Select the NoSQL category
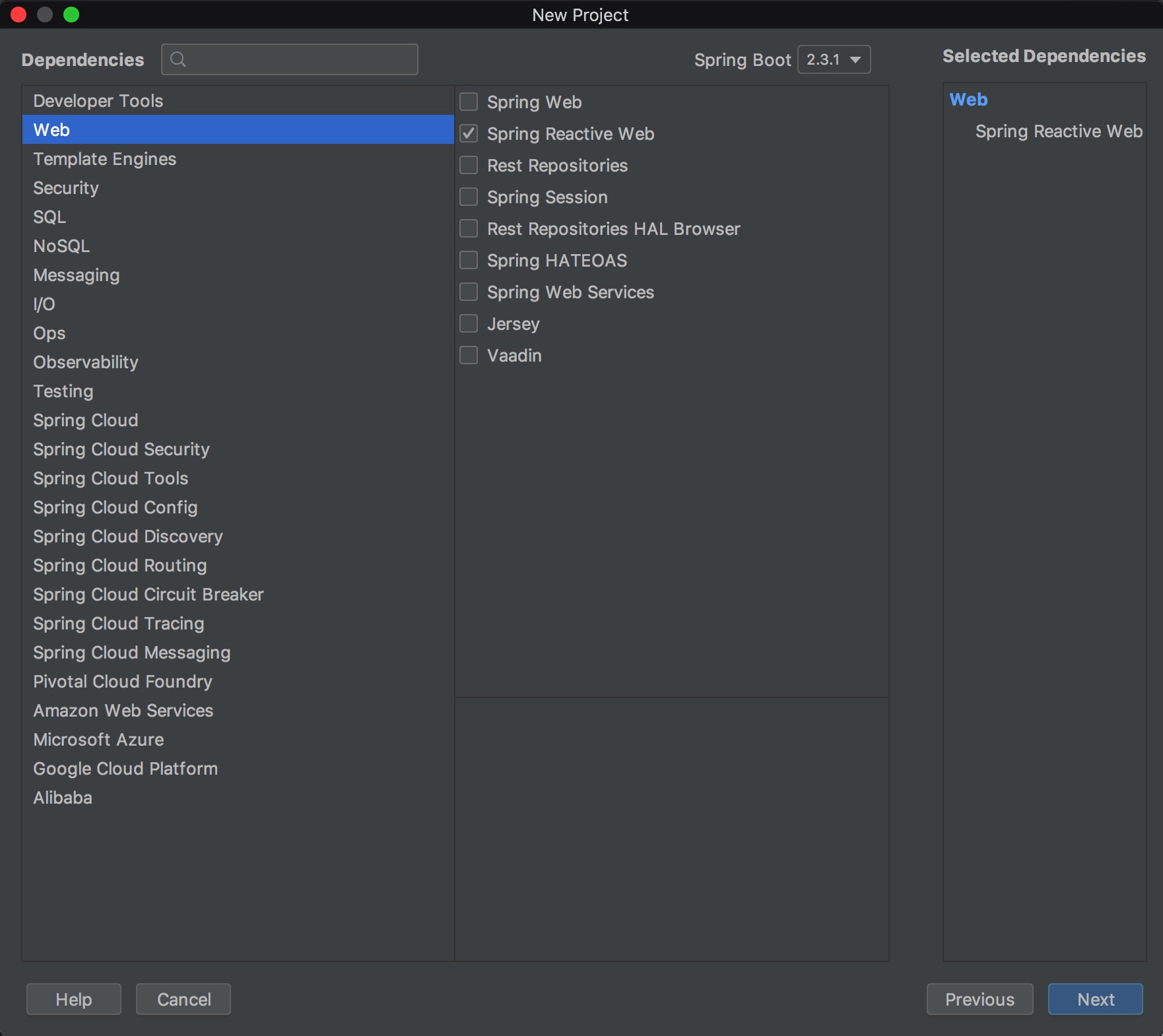 click(238, 246)
